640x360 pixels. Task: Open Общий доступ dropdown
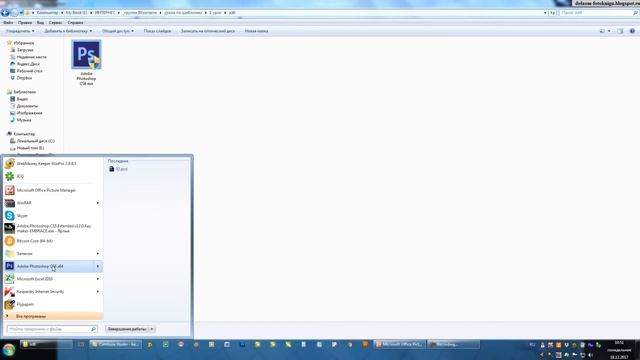pyautogui.click(x=118, y=31)
